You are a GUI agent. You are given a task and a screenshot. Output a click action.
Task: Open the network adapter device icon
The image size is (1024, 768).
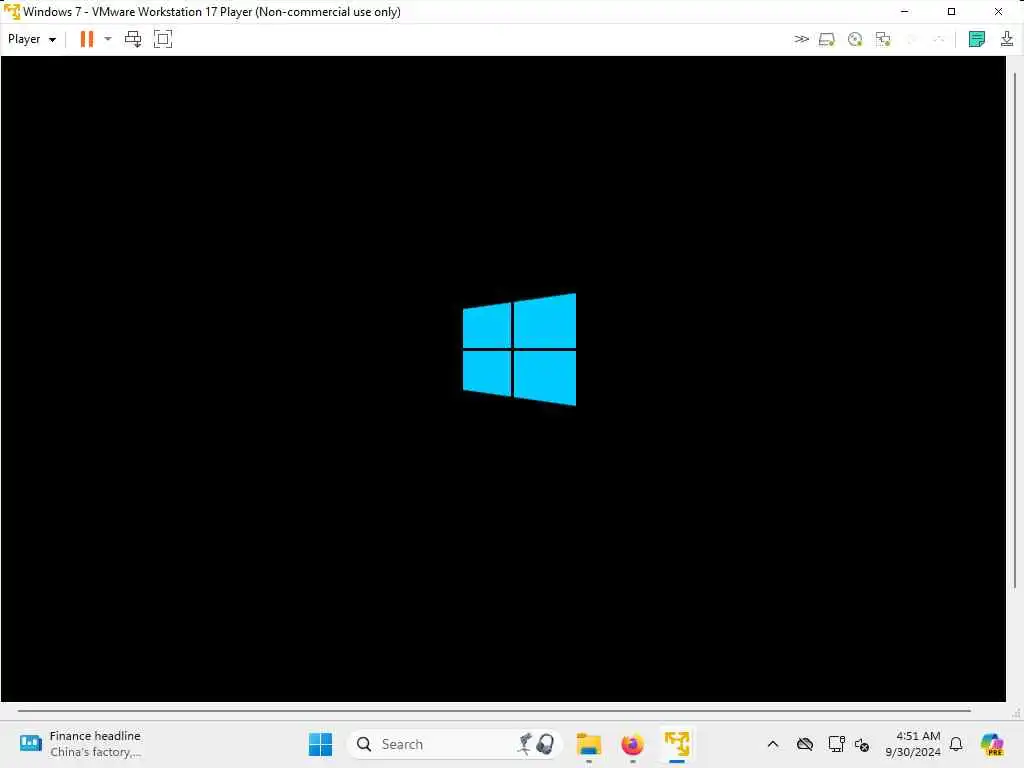pos(883,39)
